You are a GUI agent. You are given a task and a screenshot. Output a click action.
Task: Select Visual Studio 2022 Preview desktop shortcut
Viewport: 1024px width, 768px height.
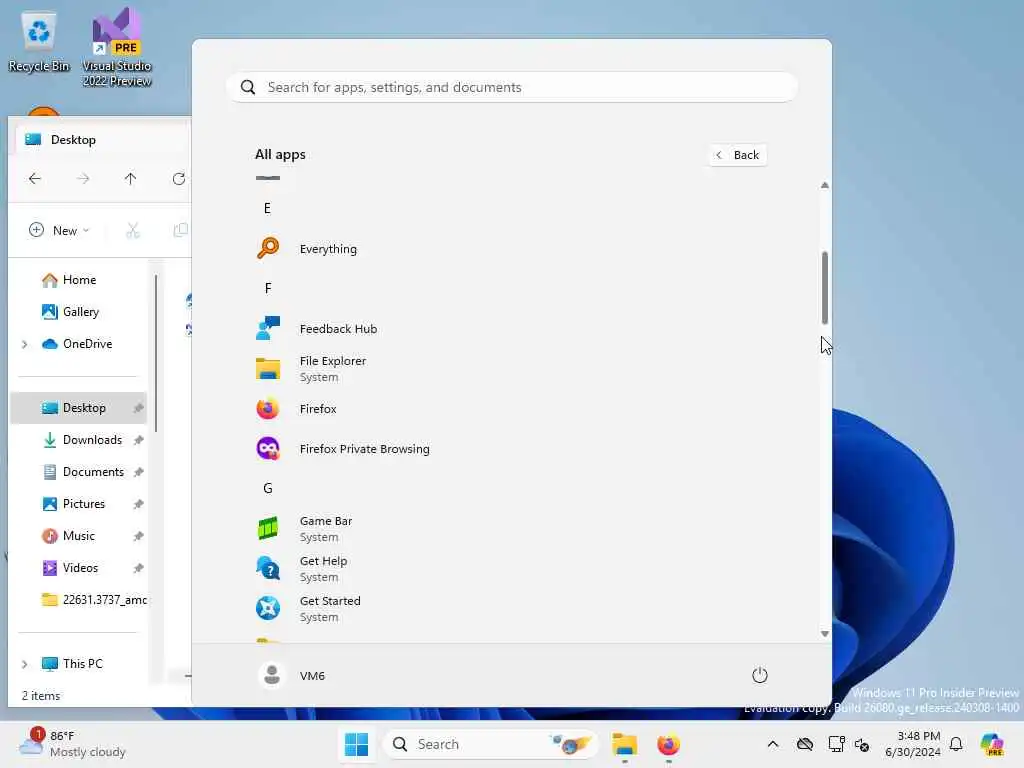point(117,47)
